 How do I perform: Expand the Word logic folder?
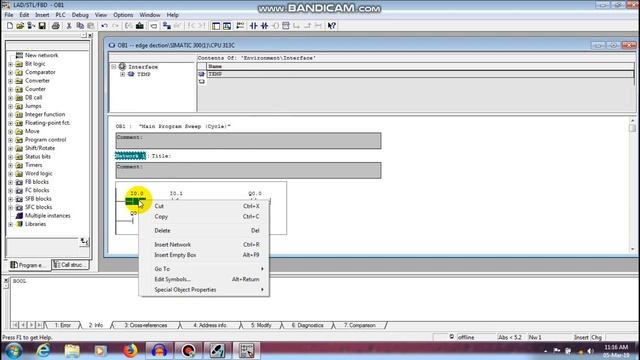11,174
